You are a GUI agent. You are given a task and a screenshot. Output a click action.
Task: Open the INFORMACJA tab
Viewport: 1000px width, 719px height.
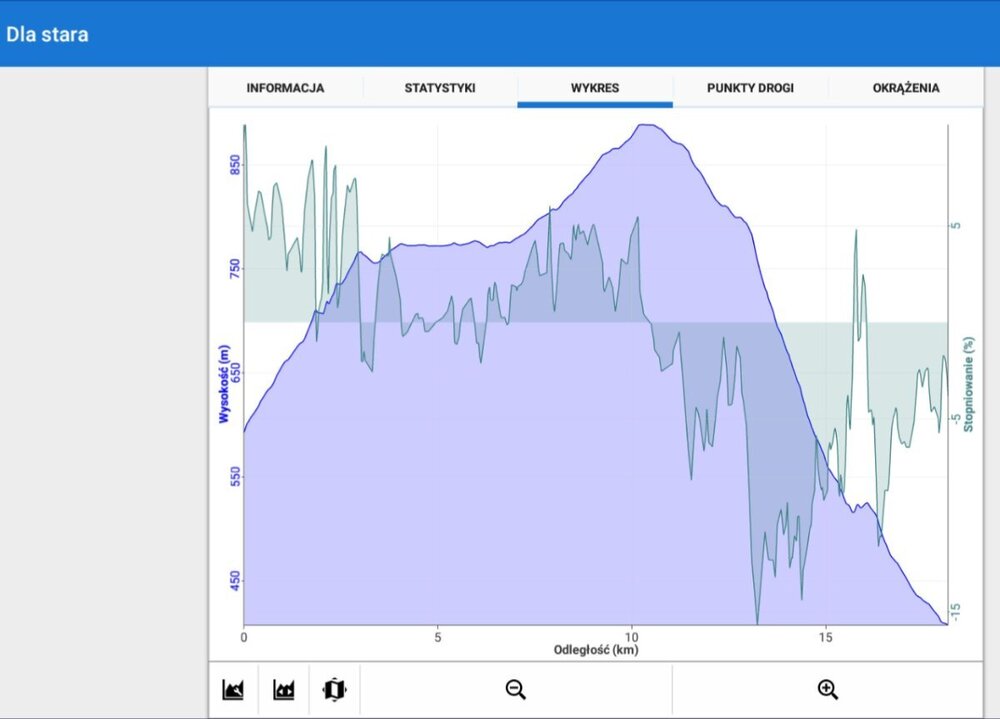point(285,88)
